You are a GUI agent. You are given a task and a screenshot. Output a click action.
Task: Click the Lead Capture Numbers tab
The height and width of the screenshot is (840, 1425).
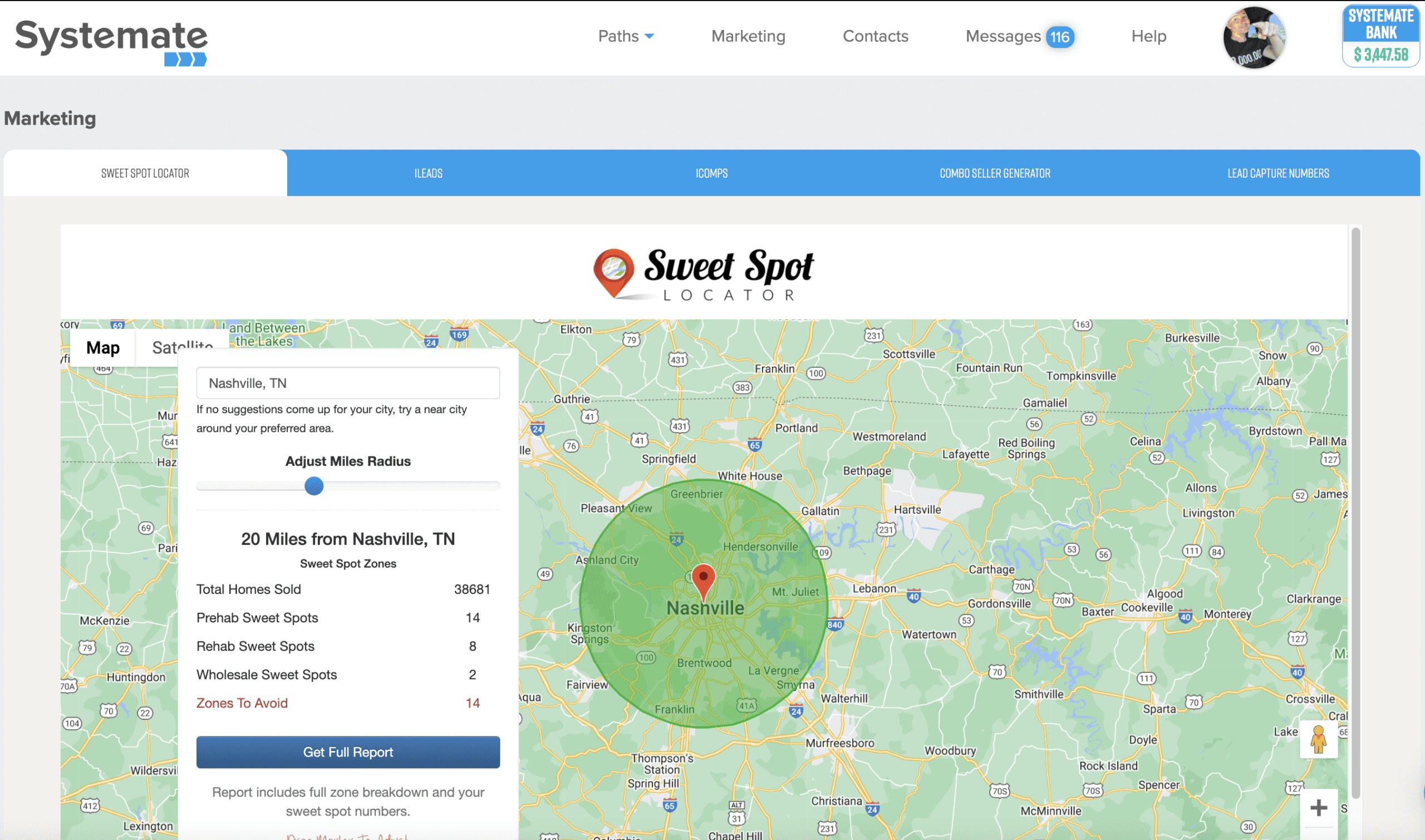pyautogui.click(x=1277, y=173)
